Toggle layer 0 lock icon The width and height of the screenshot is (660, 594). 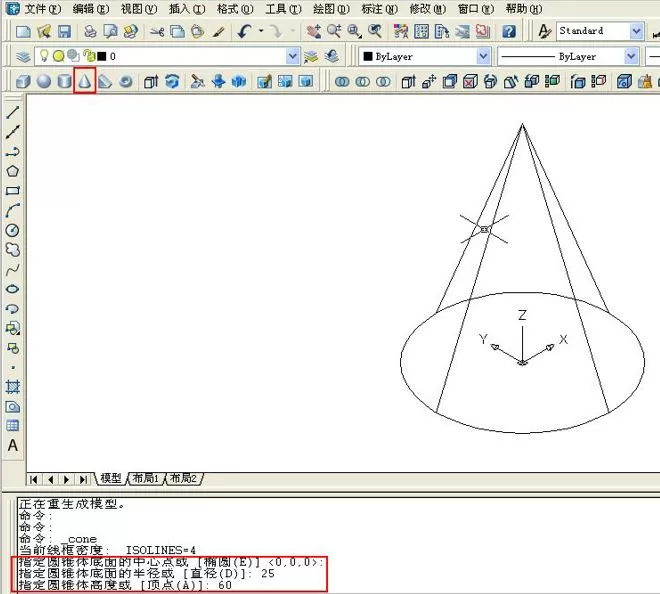point(89,56)
